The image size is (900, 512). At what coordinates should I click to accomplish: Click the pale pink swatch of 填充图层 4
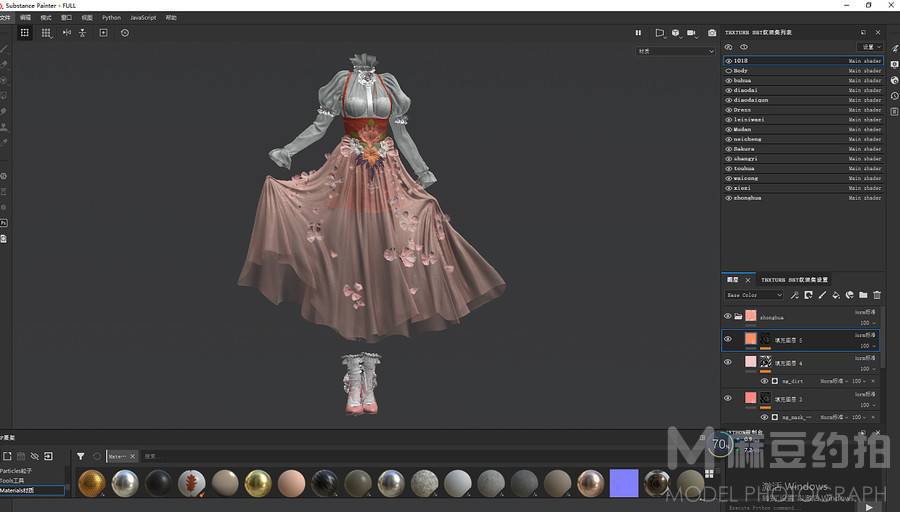point(751,362)
